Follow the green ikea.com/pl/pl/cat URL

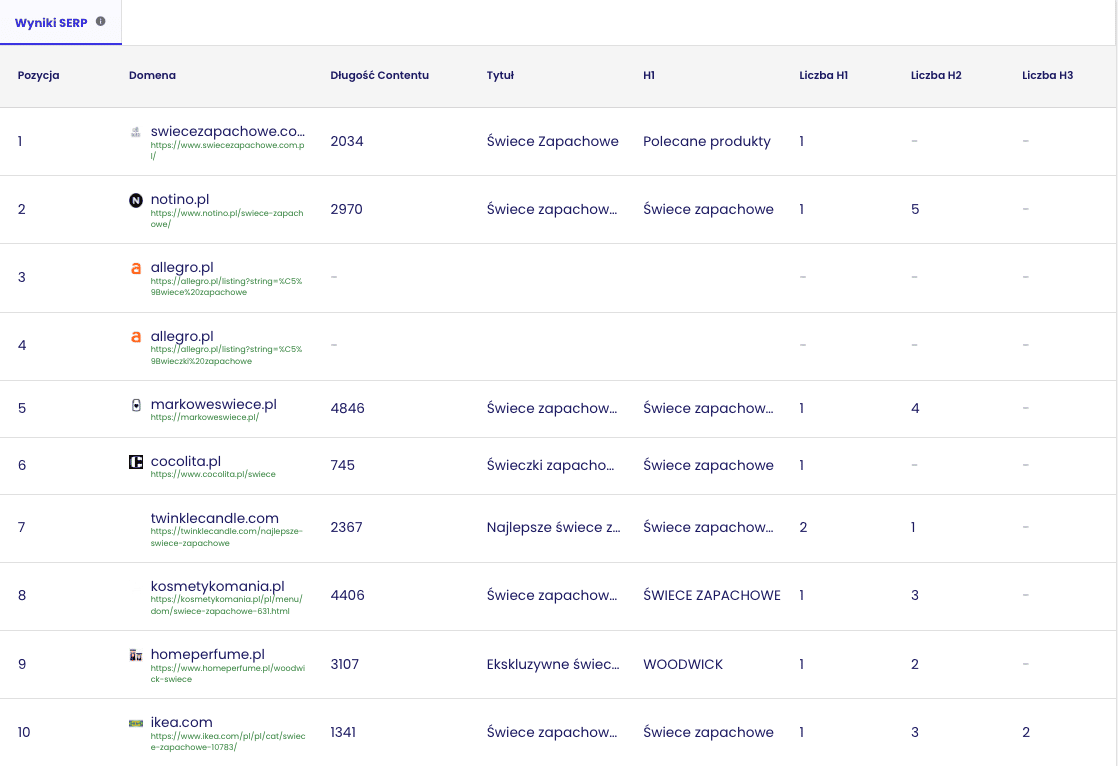click(x=227, y=742)
